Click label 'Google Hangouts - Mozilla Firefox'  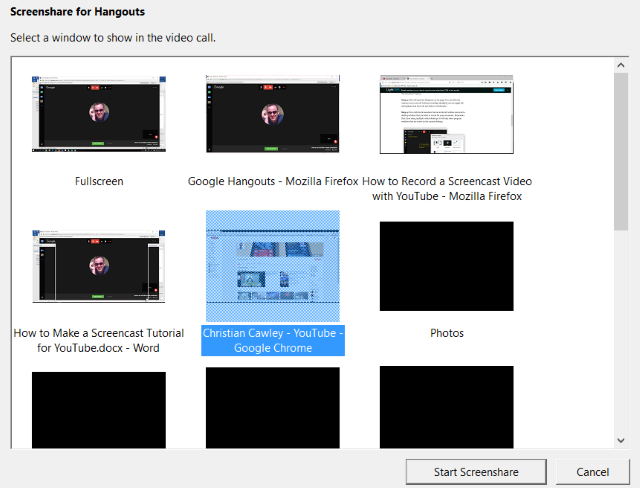pos(273,181)
